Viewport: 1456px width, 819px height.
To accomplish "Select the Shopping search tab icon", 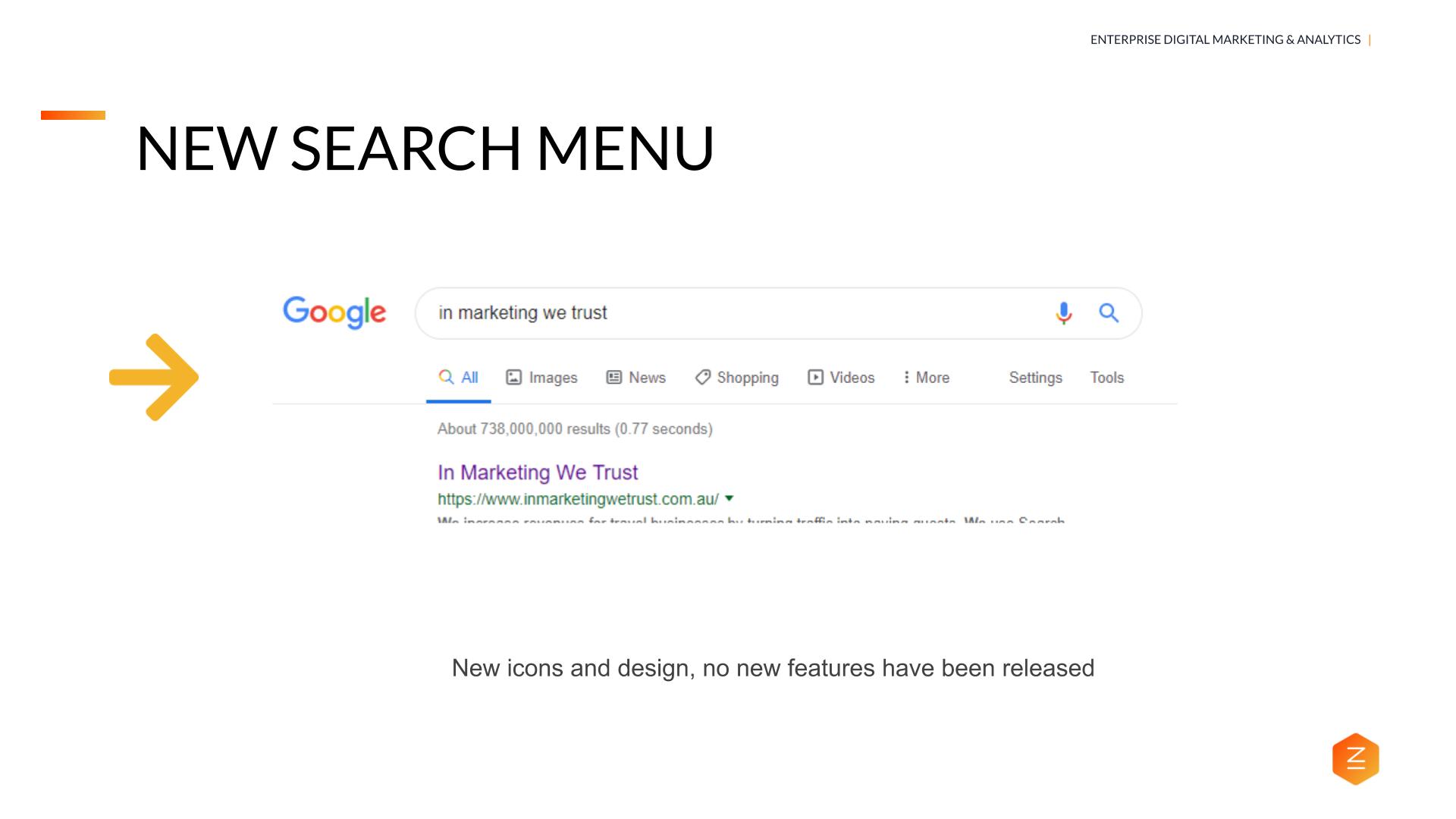I will 700,377.
